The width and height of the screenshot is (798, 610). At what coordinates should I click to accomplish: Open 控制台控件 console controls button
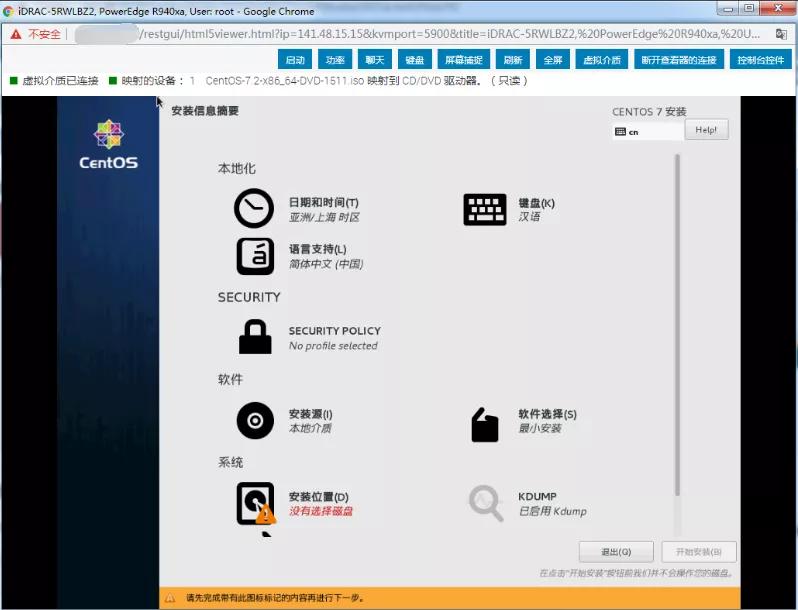tap(761, 60)
